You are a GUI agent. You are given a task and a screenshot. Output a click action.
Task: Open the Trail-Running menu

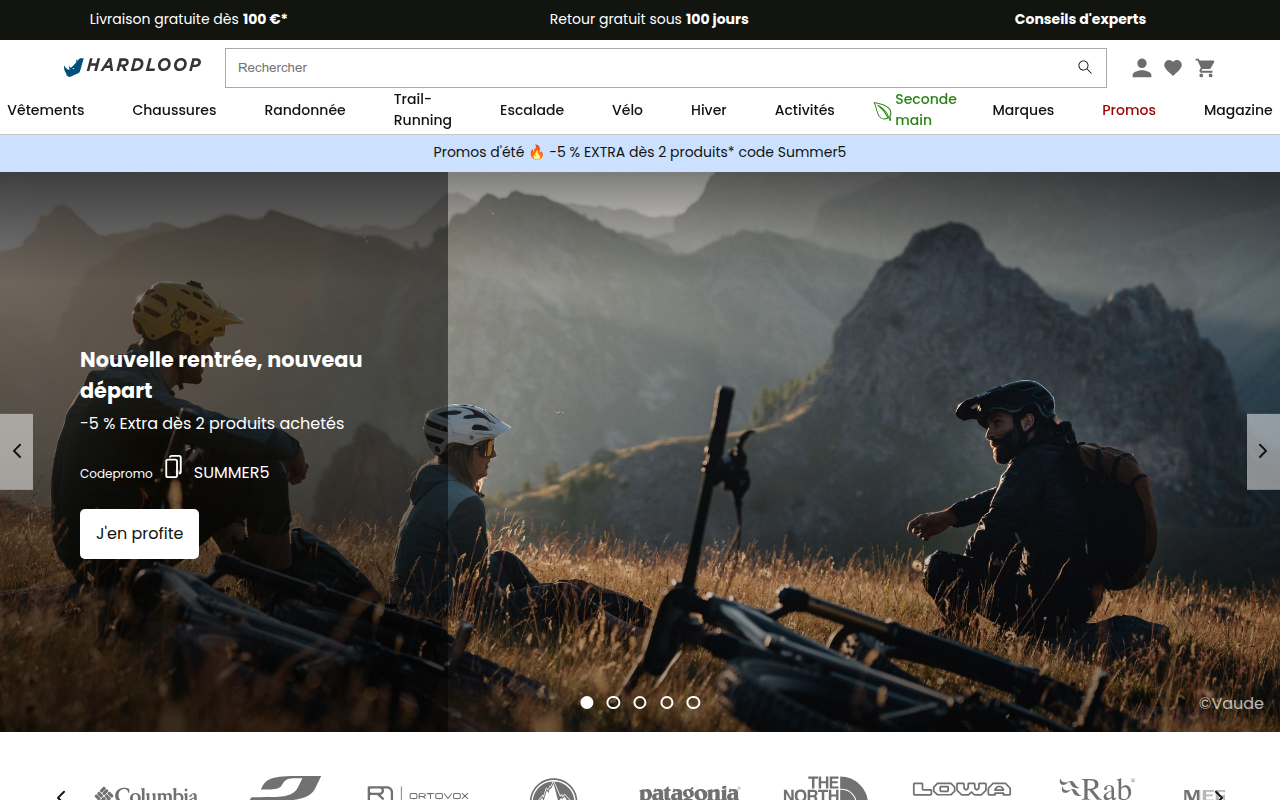[x=423, y=110]
